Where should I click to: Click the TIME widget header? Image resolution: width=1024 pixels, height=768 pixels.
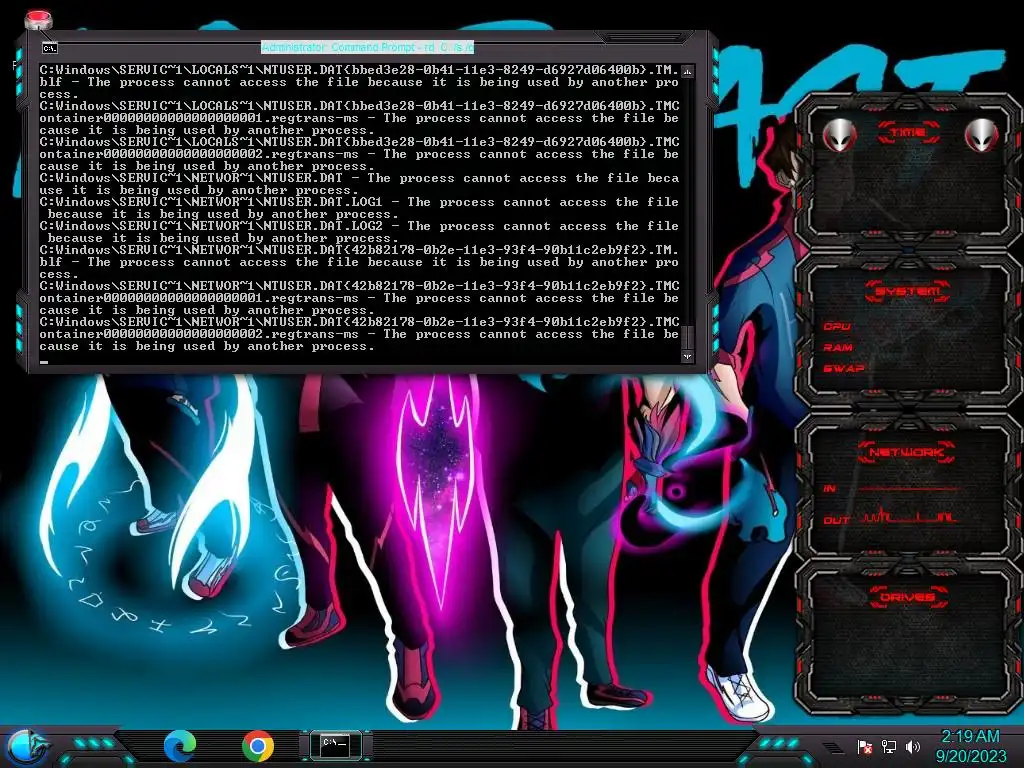pos(908,133)
